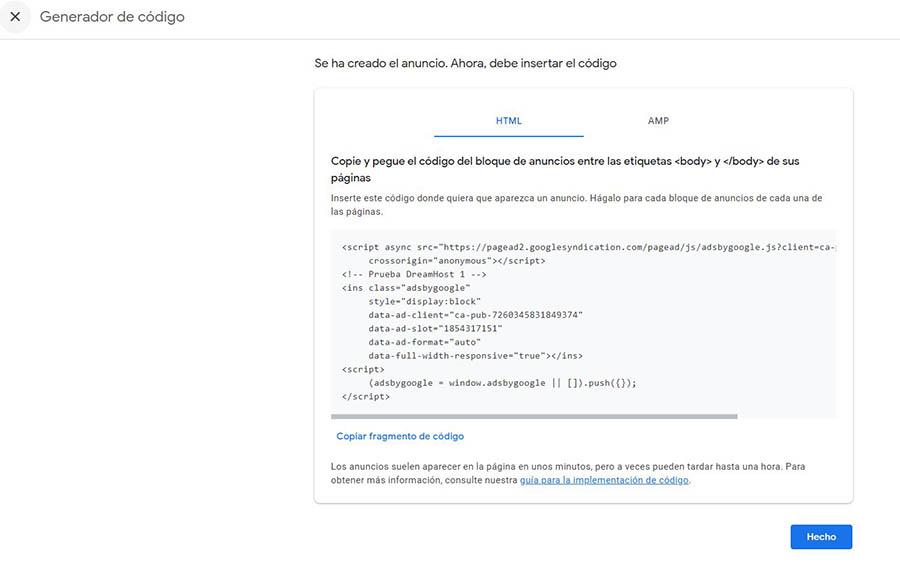Click the data-ad-client code line

point(475,315)
